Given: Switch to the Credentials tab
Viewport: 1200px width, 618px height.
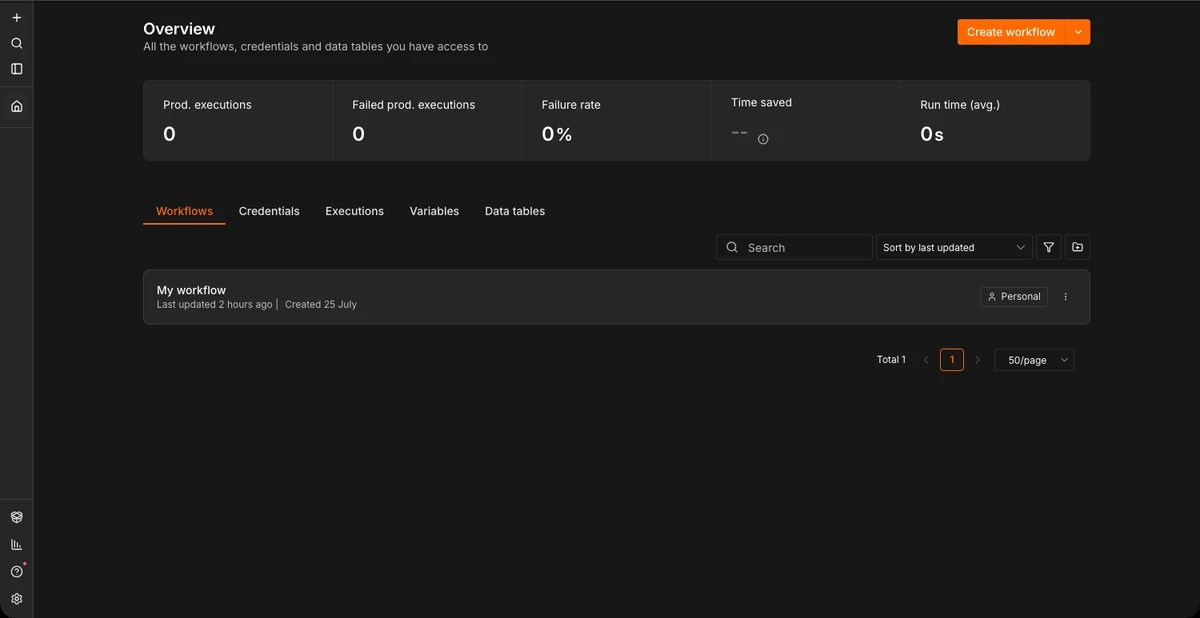Looking at the screenshot, I should (x=269, y=211).
